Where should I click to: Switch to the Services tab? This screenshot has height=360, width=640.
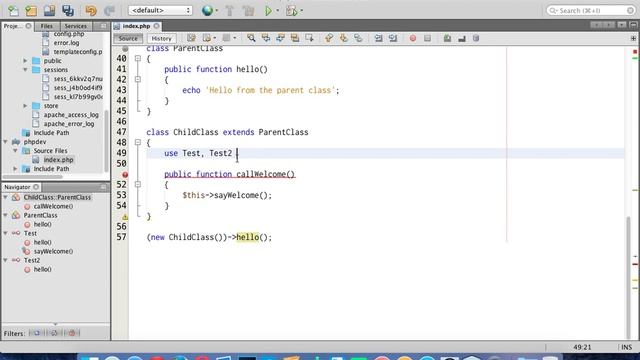pos(76,26)
